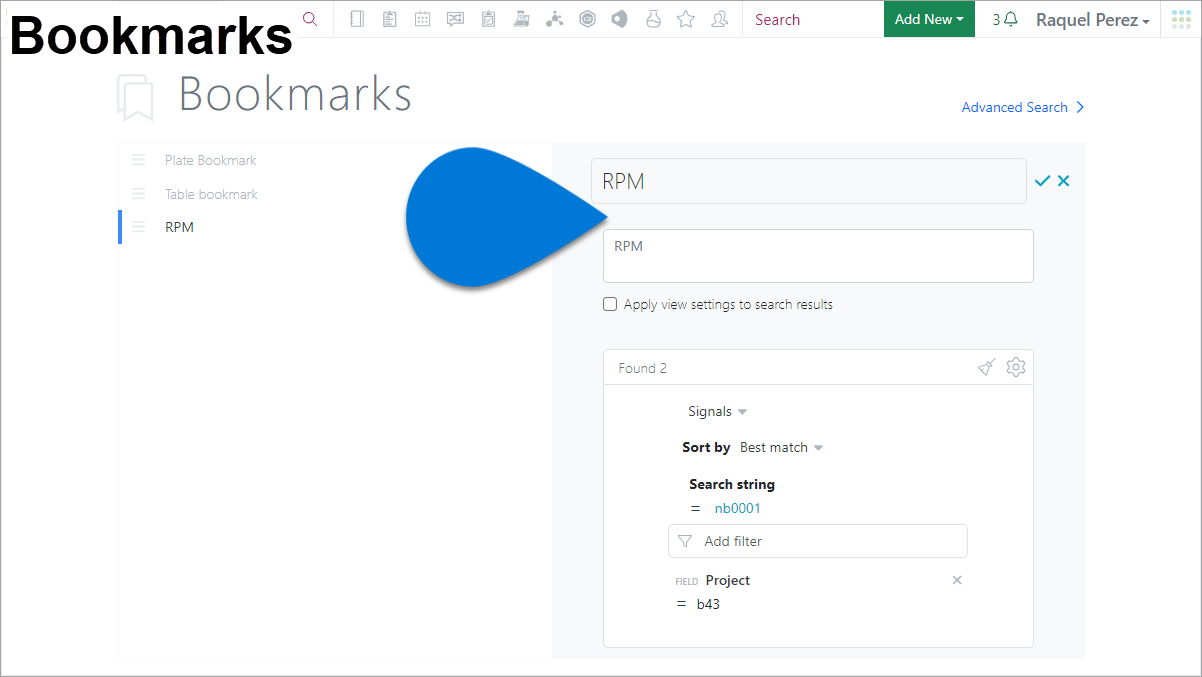Click the drag handle of Plate Bookmark

click(x=139, y=160)
